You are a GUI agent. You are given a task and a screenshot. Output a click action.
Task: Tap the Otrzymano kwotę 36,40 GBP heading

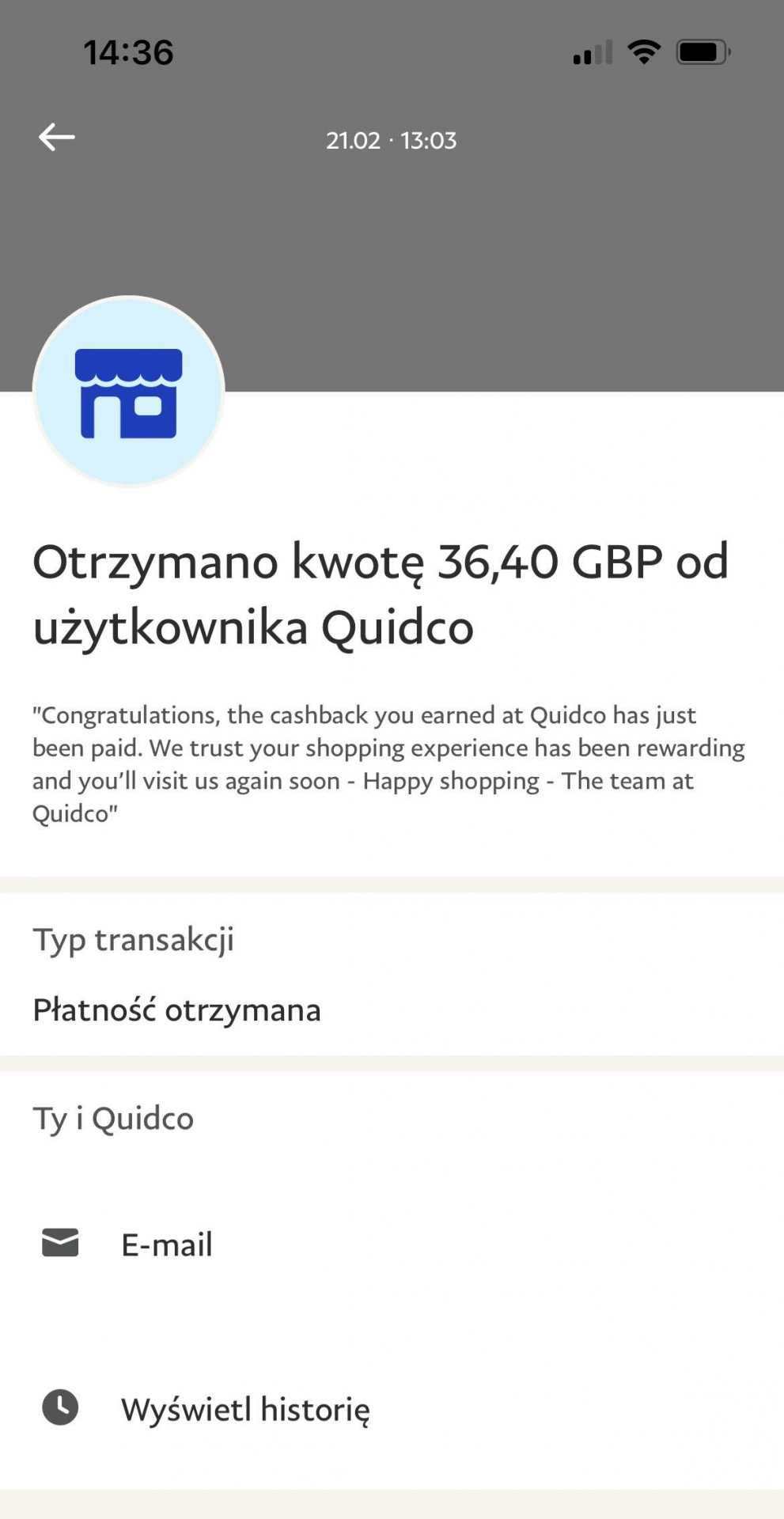[381, 594]
